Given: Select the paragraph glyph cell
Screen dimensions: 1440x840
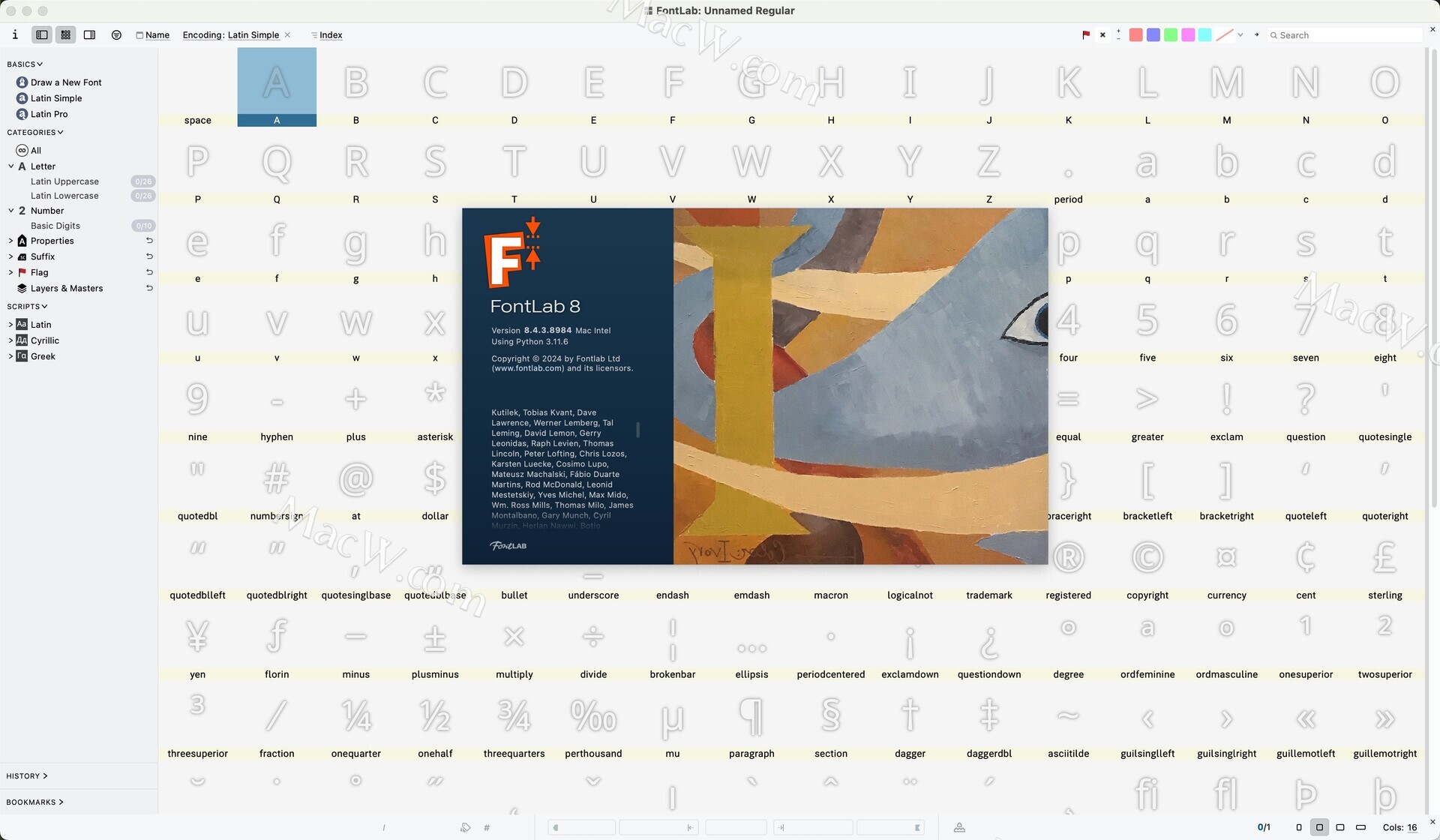Looking at the screenshot, I should (751, 721).
